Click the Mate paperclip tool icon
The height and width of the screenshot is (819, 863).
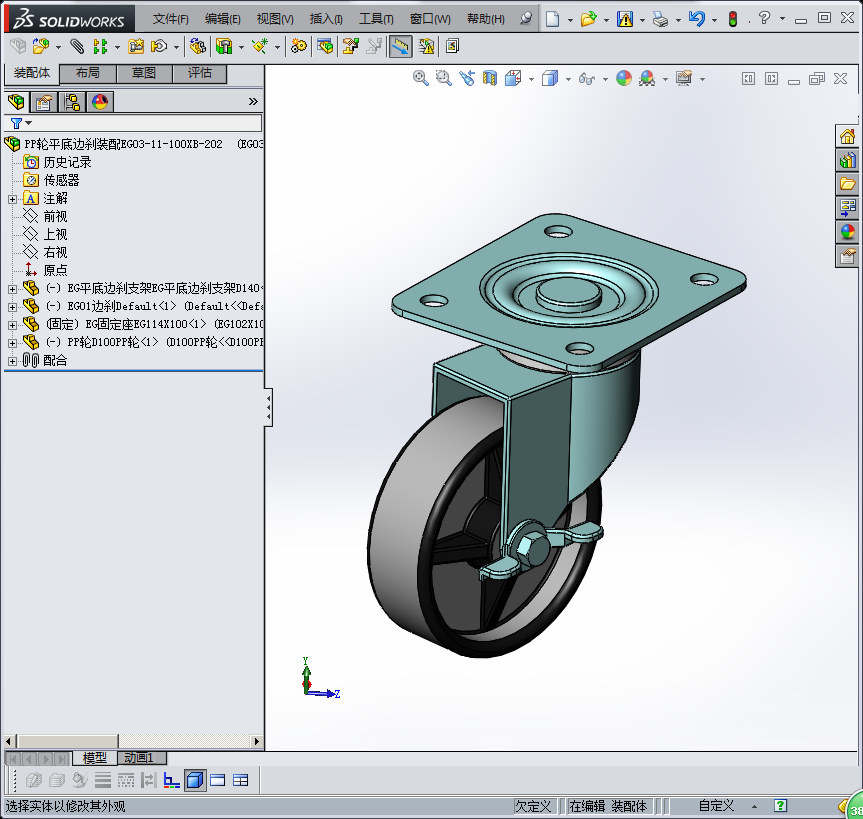(77, 46)
